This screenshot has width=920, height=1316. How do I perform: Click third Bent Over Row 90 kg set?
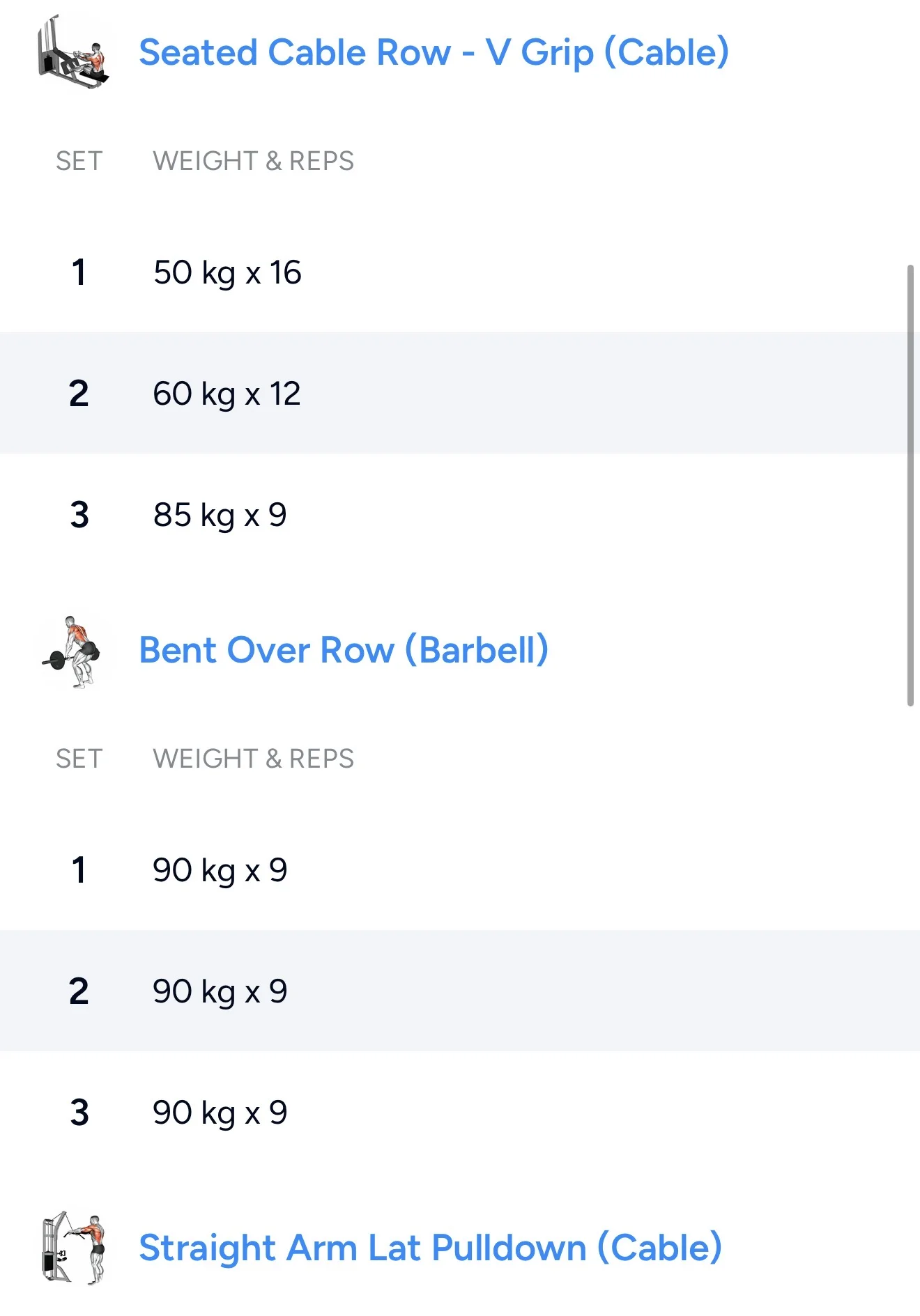[x=220, y=1113]
